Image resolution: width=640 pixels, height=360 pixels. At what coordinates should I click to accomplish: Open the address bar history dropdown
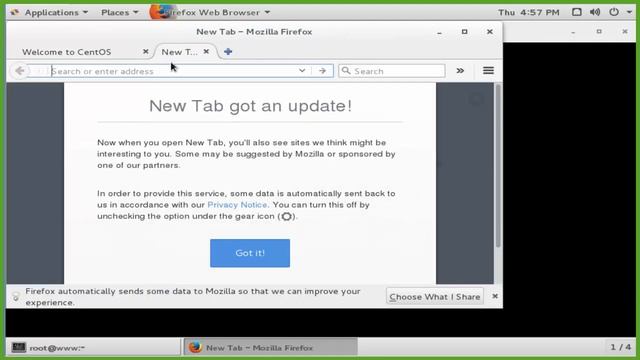pyautogui.click(x=302, y=71)
